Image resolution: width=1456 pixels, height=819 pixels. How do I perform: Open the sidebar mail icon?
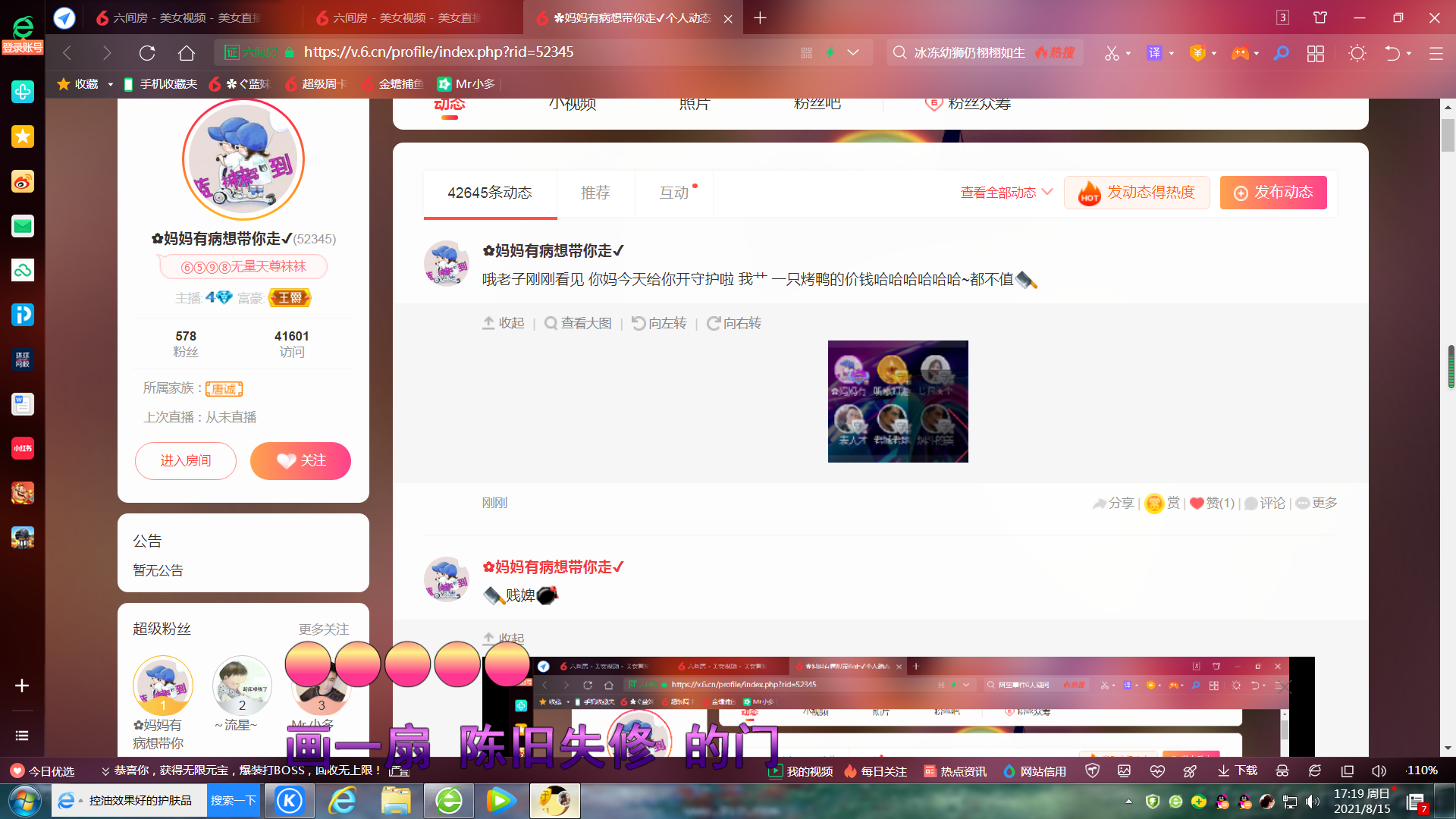[x=23, y=226]
